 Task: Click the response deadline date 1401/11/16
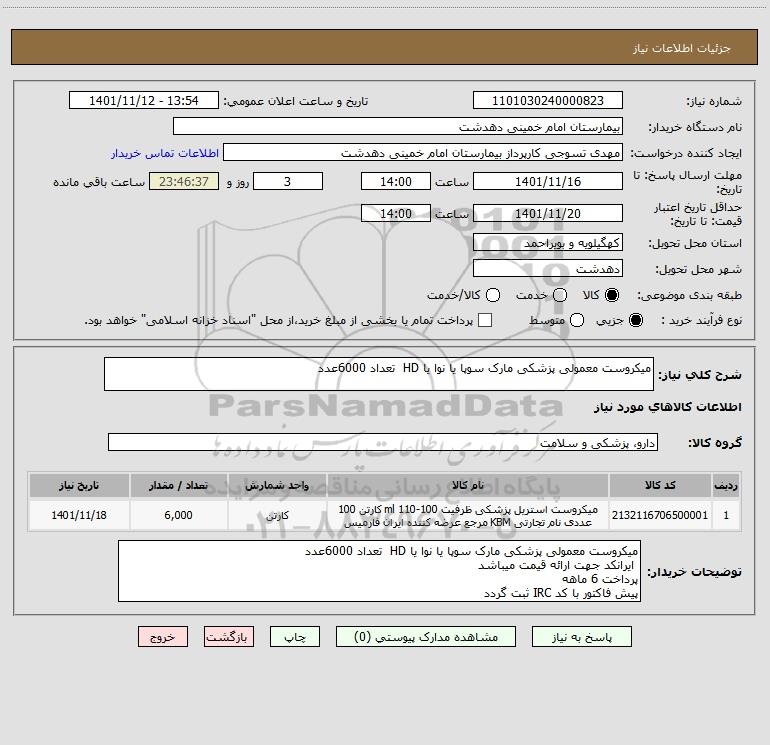(x=548, y=181)
